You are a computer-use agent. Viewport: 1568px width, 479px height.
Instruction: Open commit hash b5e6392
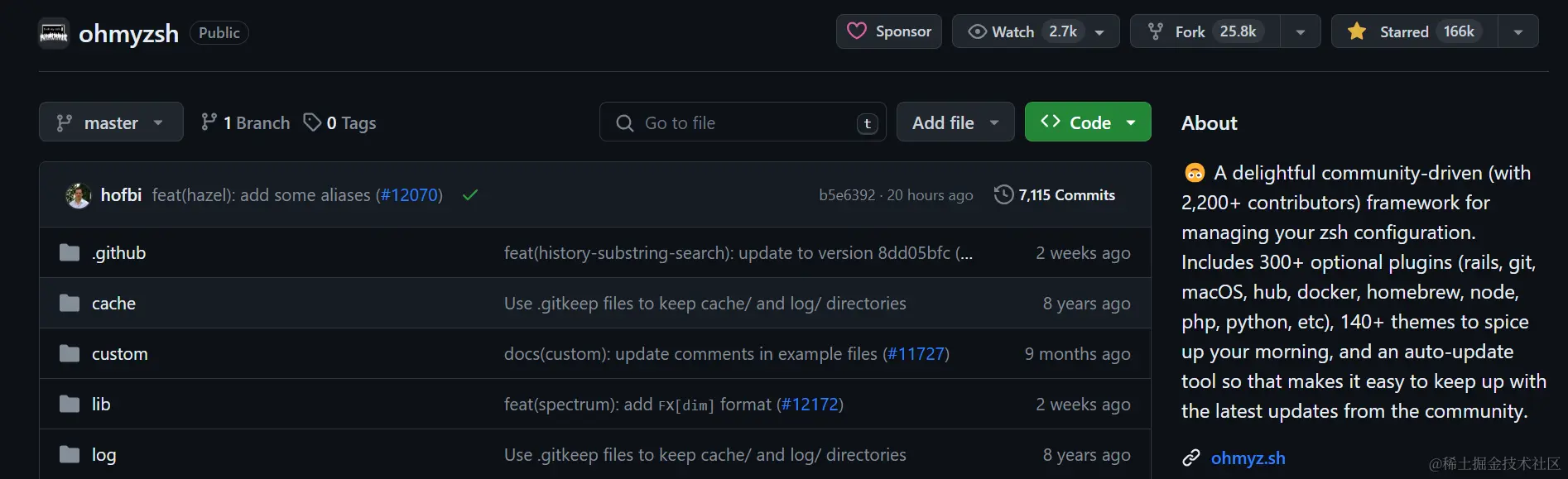pos(847,195)
